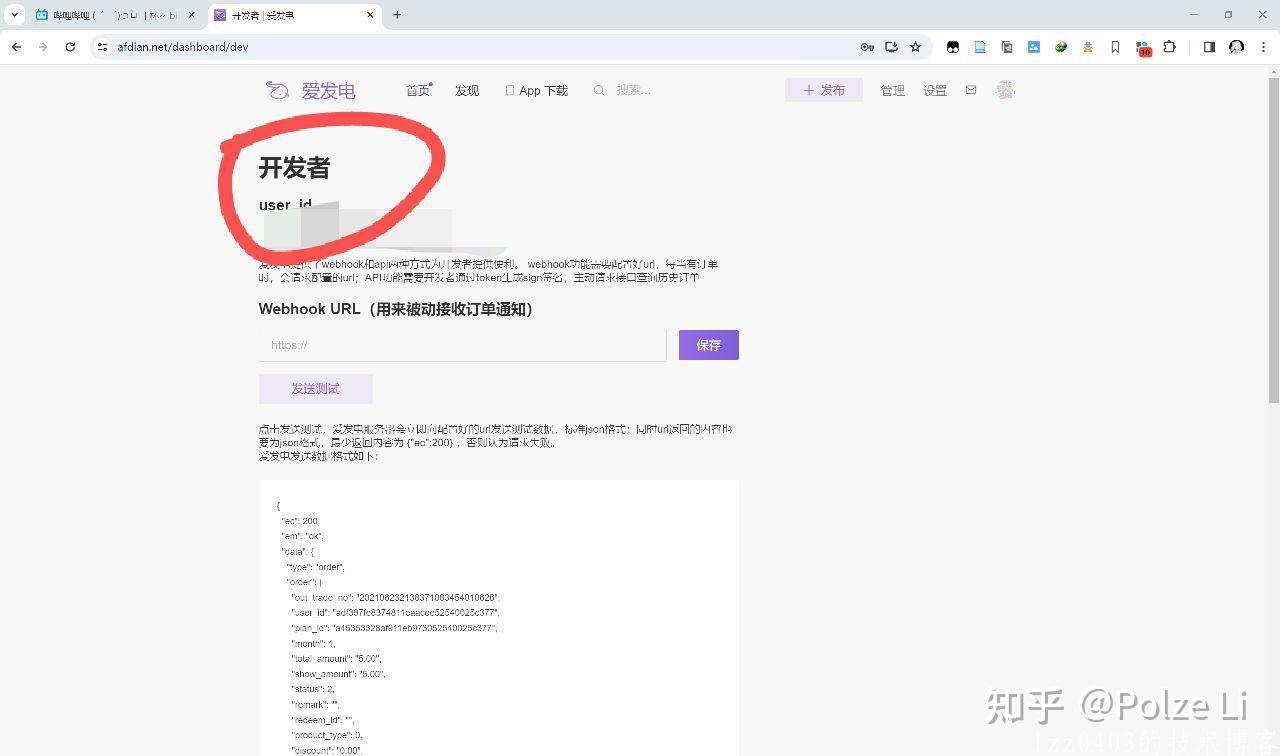Click the gray copy-pages extension icon
Image resolution: width=1280 pixels, height=756 pixels.
pos(1007,47)
